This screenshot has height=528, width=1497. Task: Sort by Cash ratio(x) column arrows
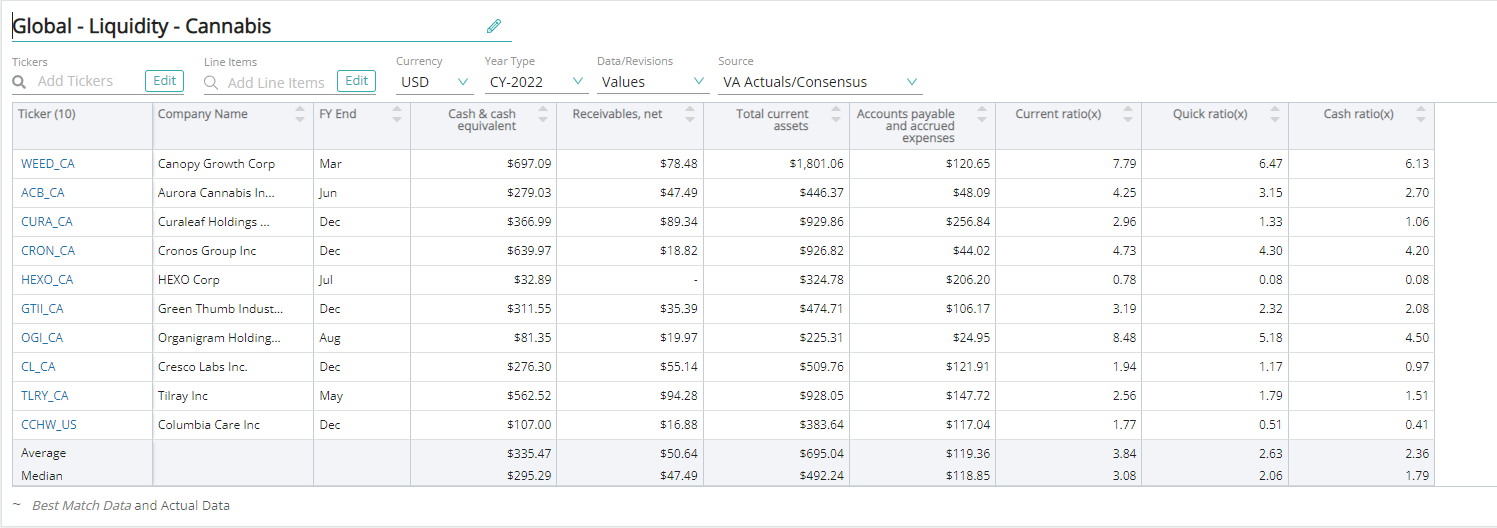pos(1421,114)
